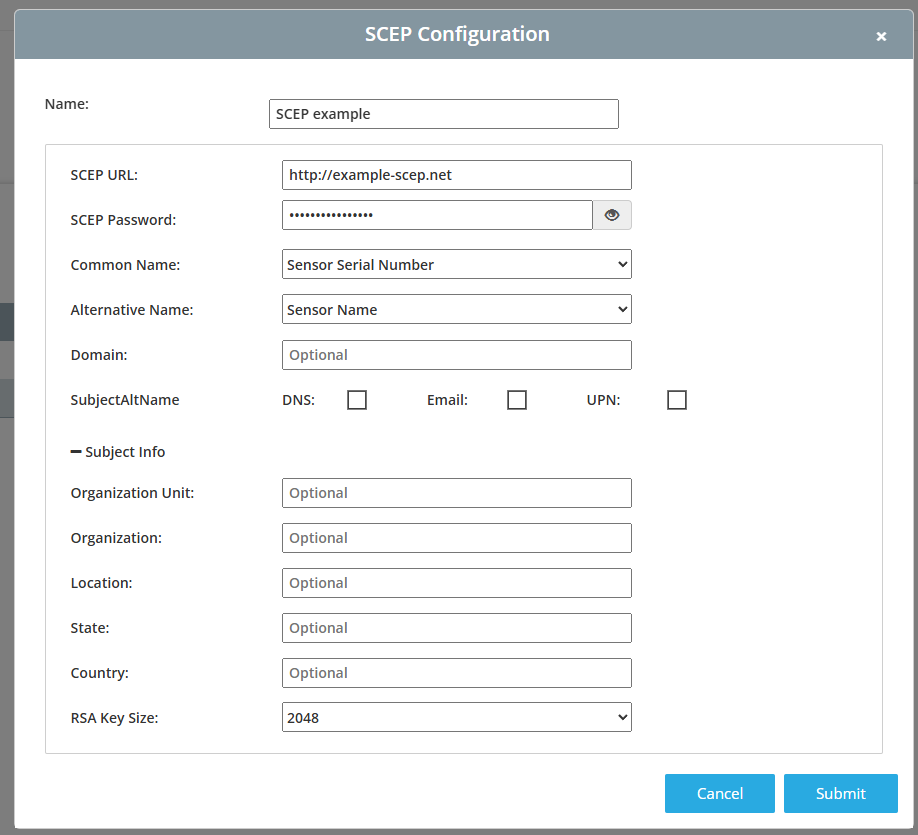Click the Organization input field
This screenshot has width=918, height=835.
coord(457,538)
